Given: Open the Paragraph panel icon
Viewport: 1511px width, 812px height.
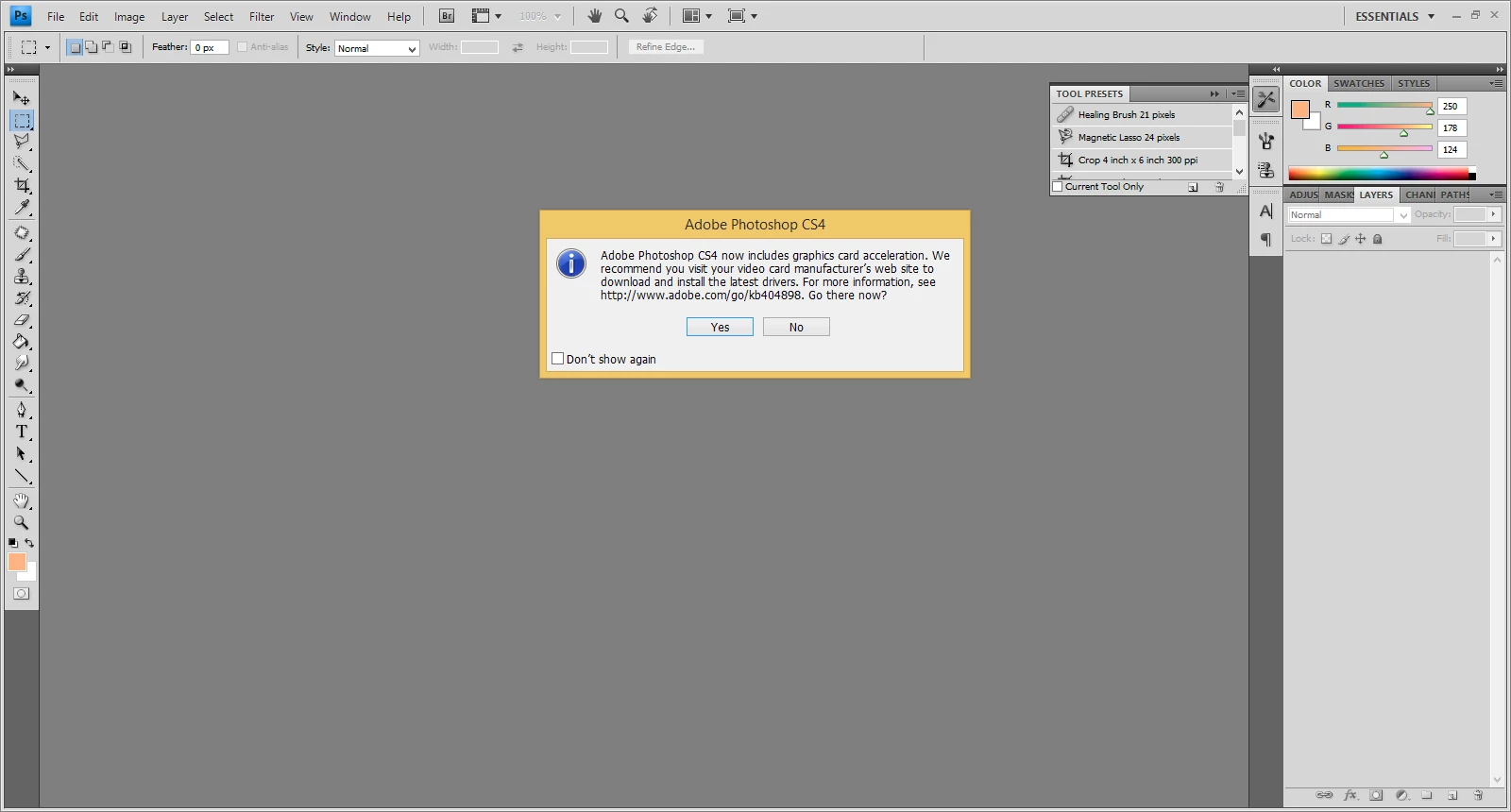Looking at the screenshot, I should (x=1266, y=241).
